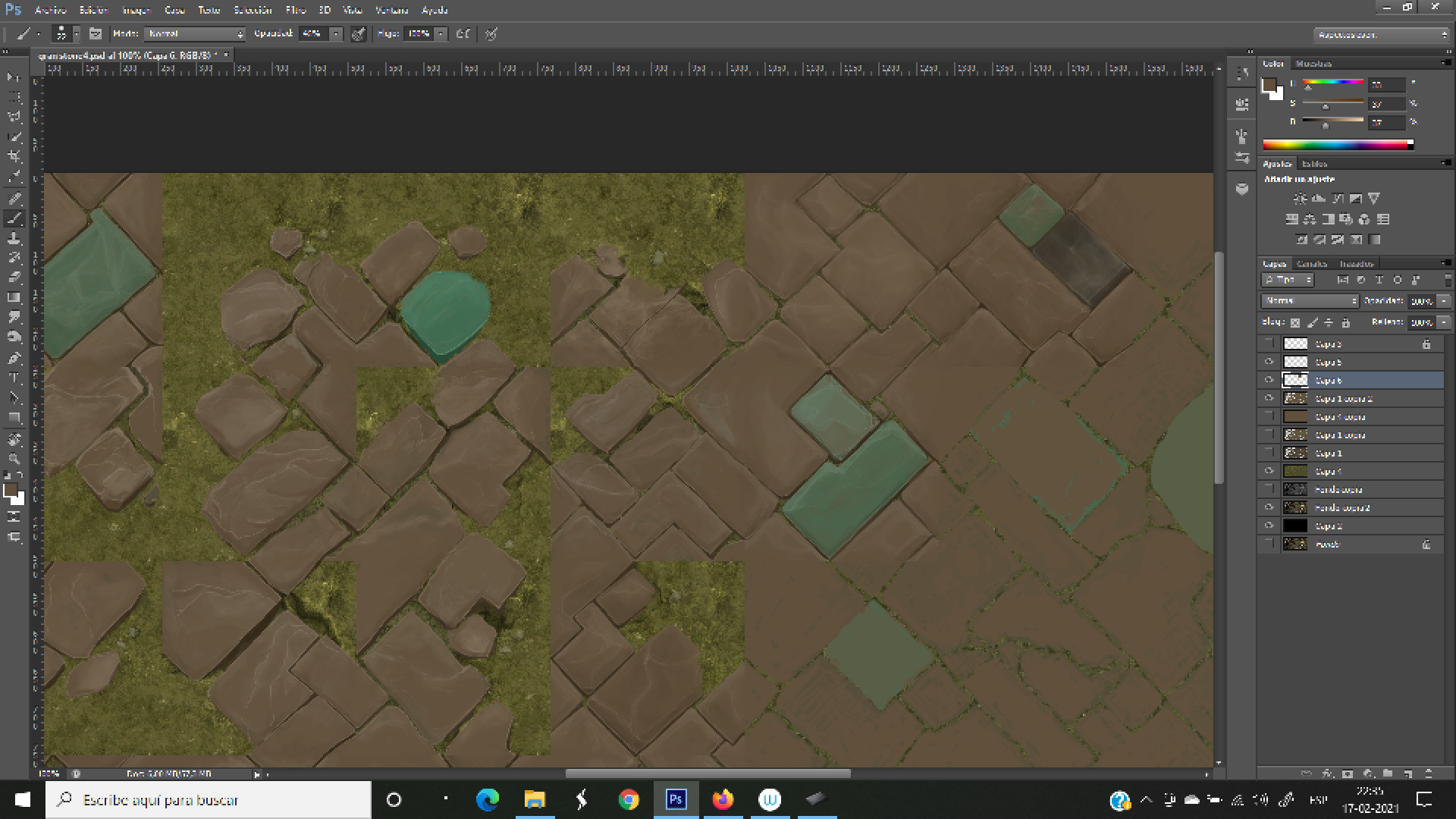Click the color spectrum ramp
Screen dimensions: 1456x819
point(1337,145)
